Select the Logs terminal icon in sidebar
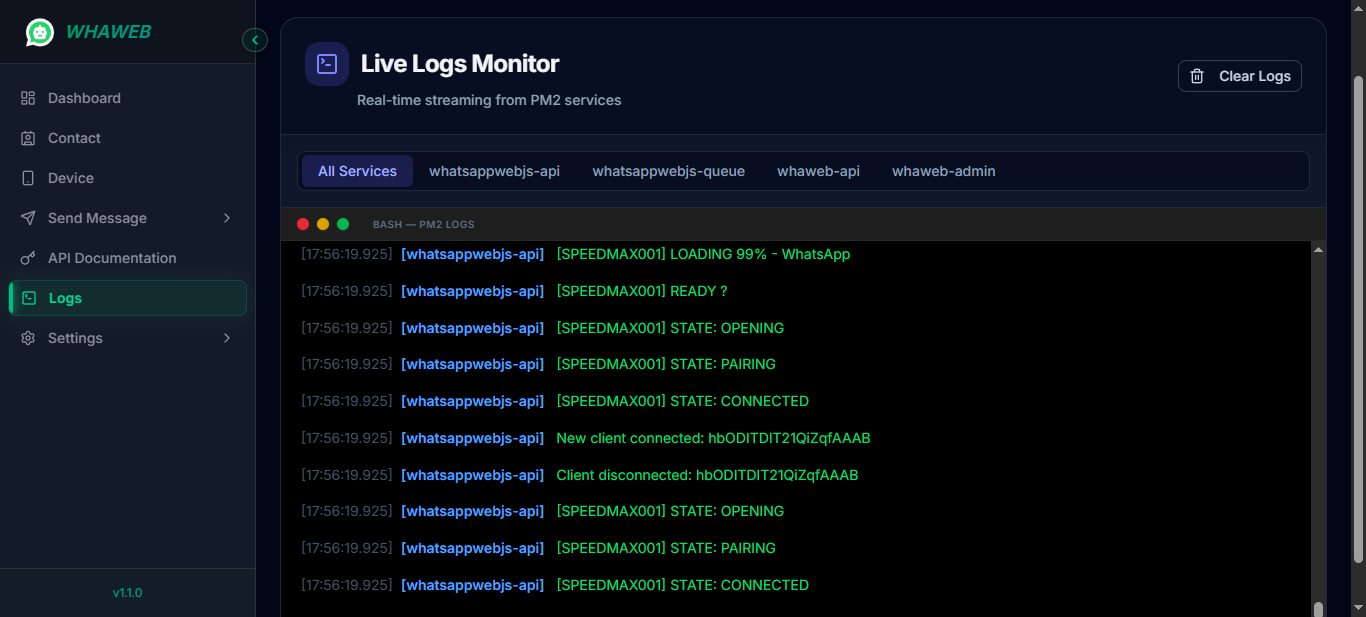 pyautogui.click(x=27, y=297)
